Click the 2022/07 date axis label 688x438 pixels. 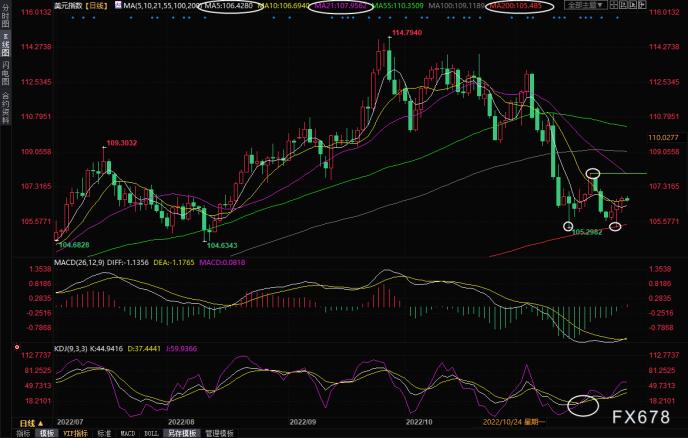70,422
